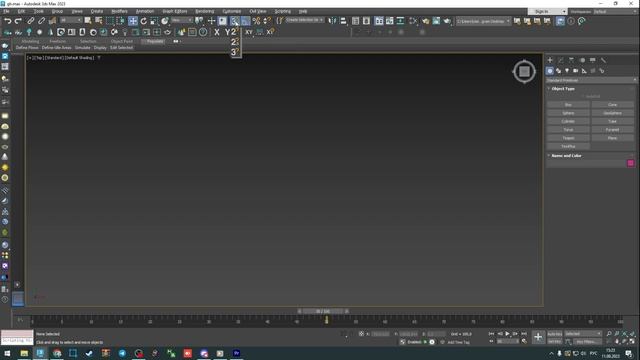Screen dimensions: 640x360
Task: Switch to the Object Paint ribbon tab
Action: tap(122, 42)
